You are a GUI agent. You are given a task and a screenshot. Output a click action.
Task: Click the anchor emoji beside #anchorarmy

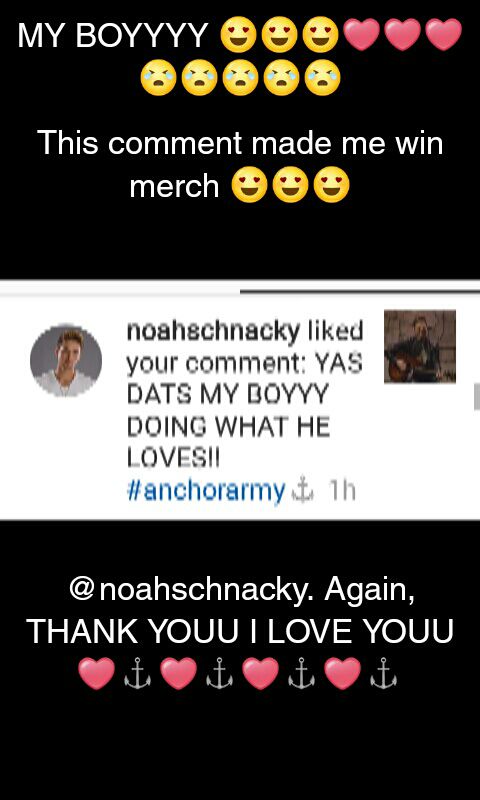pyautogui.click(x=302, y=492)
